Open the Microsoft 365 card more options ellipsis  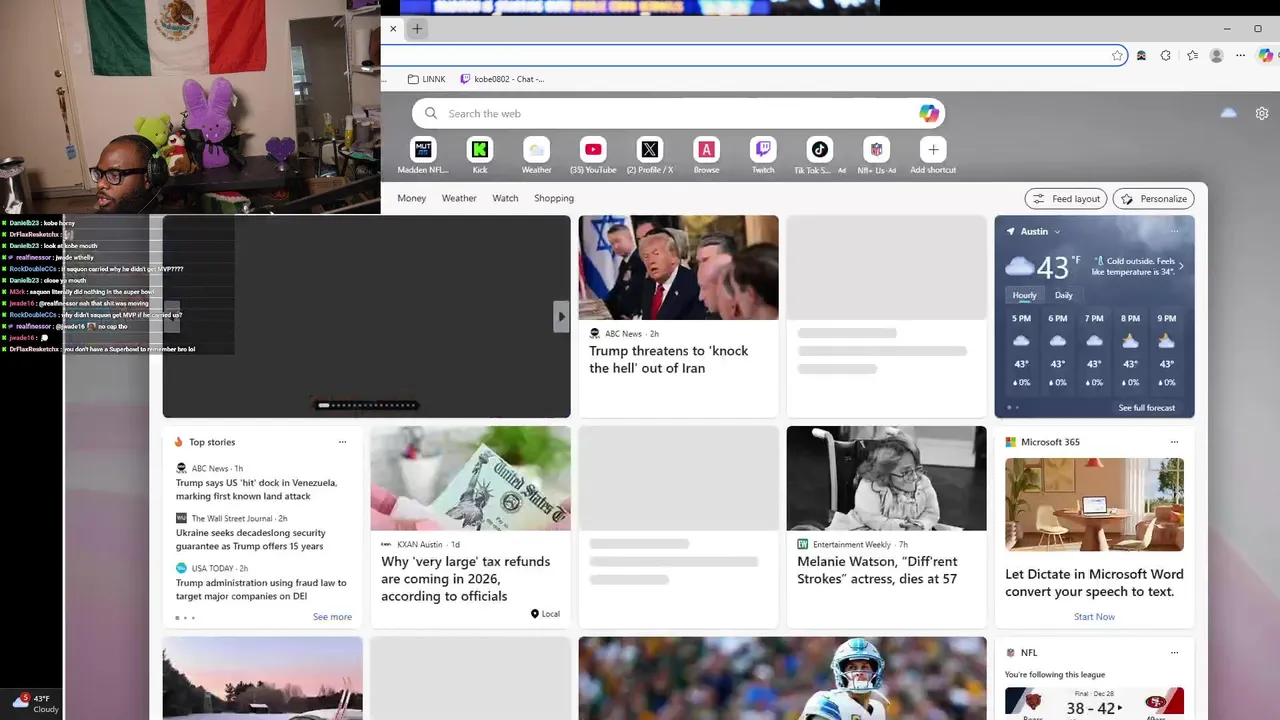pos(1174,442)
